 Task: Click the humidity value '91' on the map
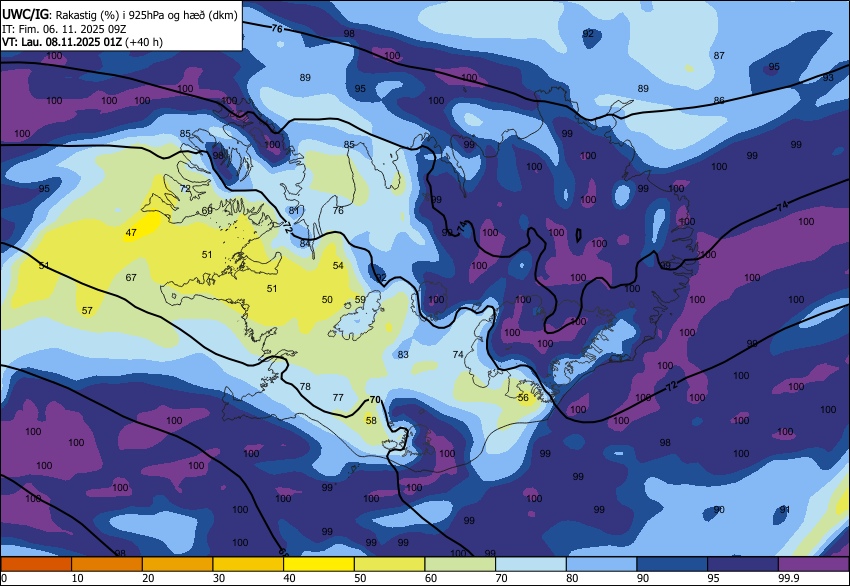785,510
